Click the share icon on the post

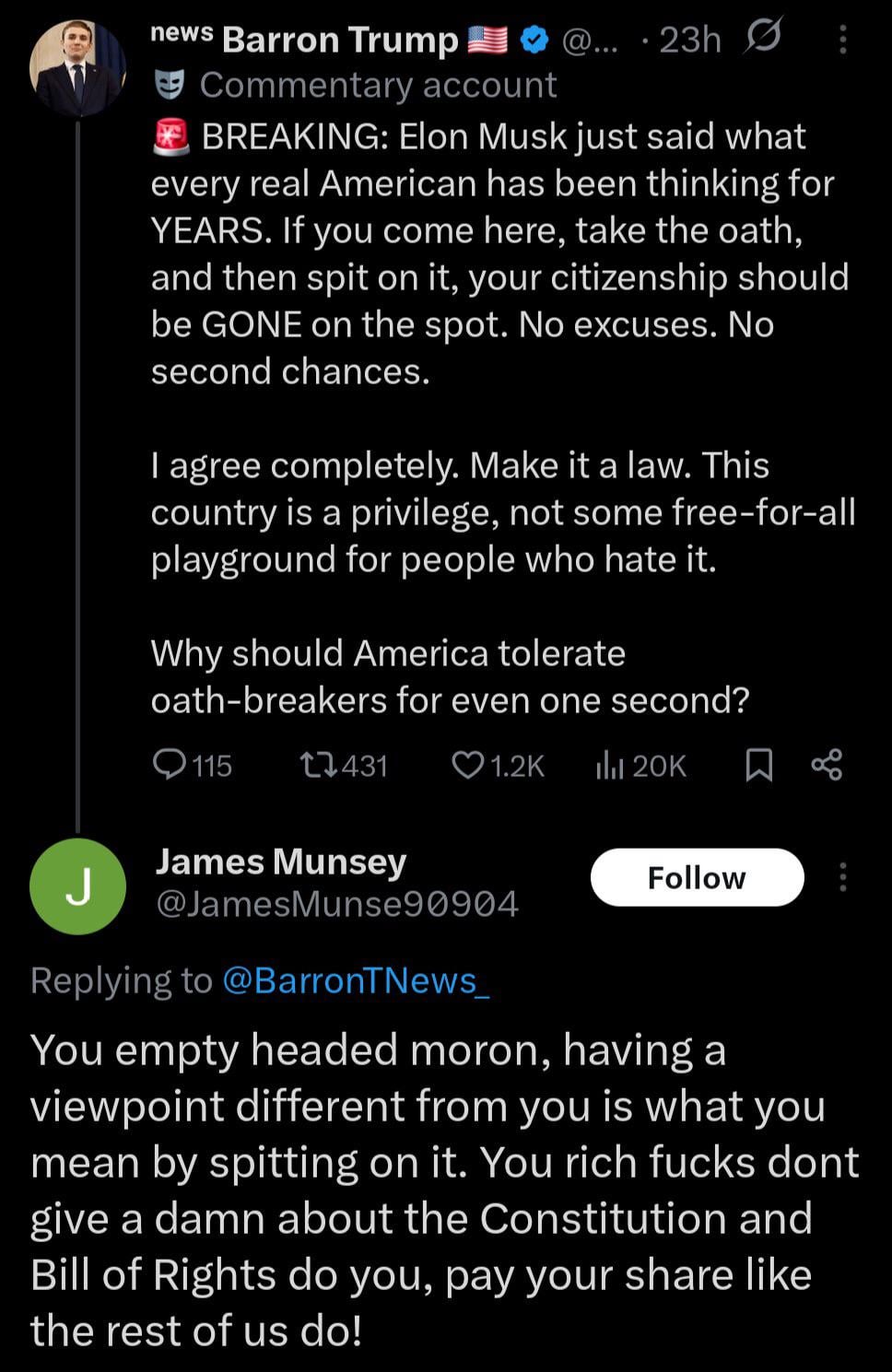pos(827,765)
